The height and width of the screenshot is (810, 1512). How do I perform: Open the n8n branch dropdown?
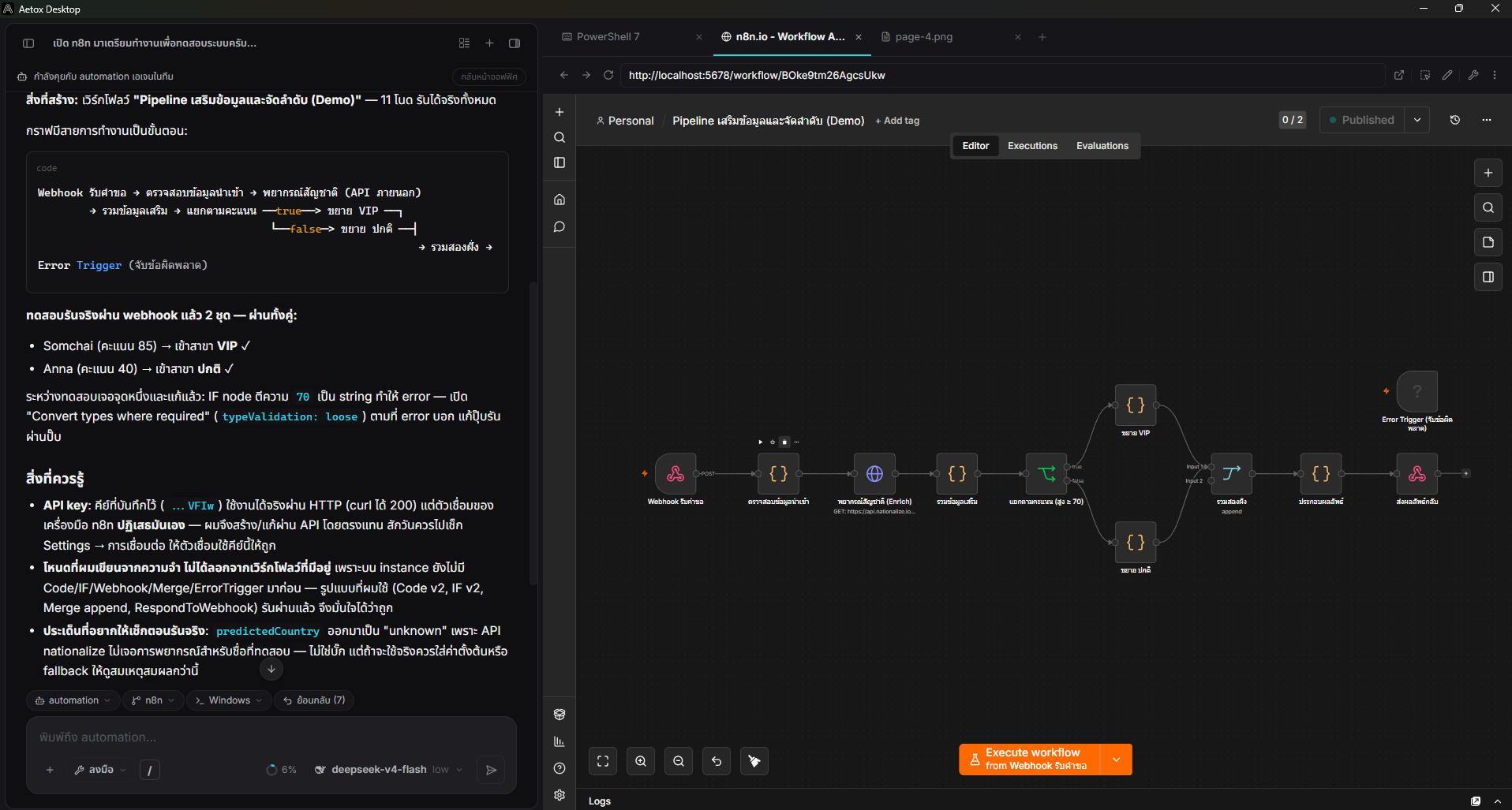click(x=153, y=700)
